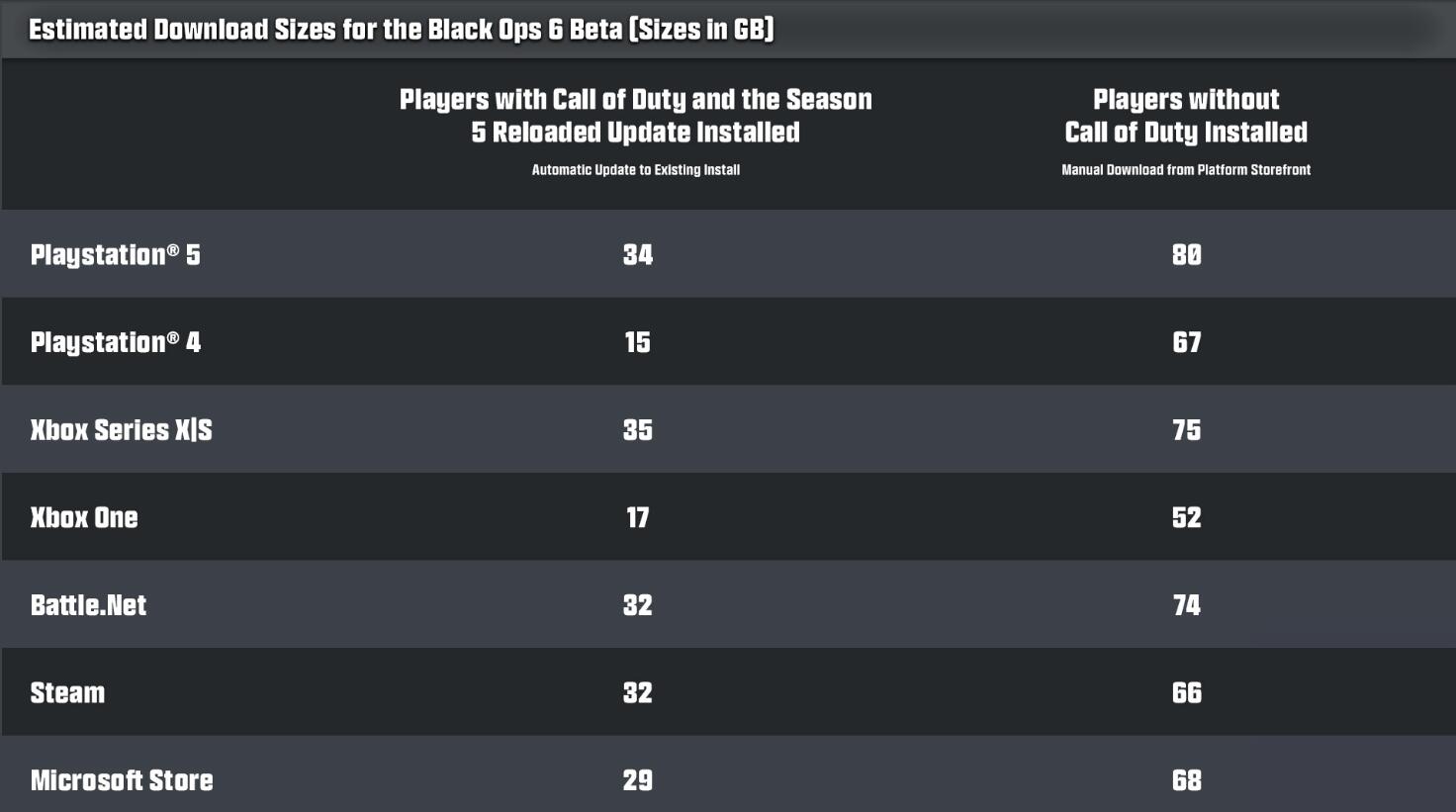Click the table title about Black Ops 6 Beta
Viewport: 1456px width, 812px height.
pyautogui.click(x=401, y=30)
